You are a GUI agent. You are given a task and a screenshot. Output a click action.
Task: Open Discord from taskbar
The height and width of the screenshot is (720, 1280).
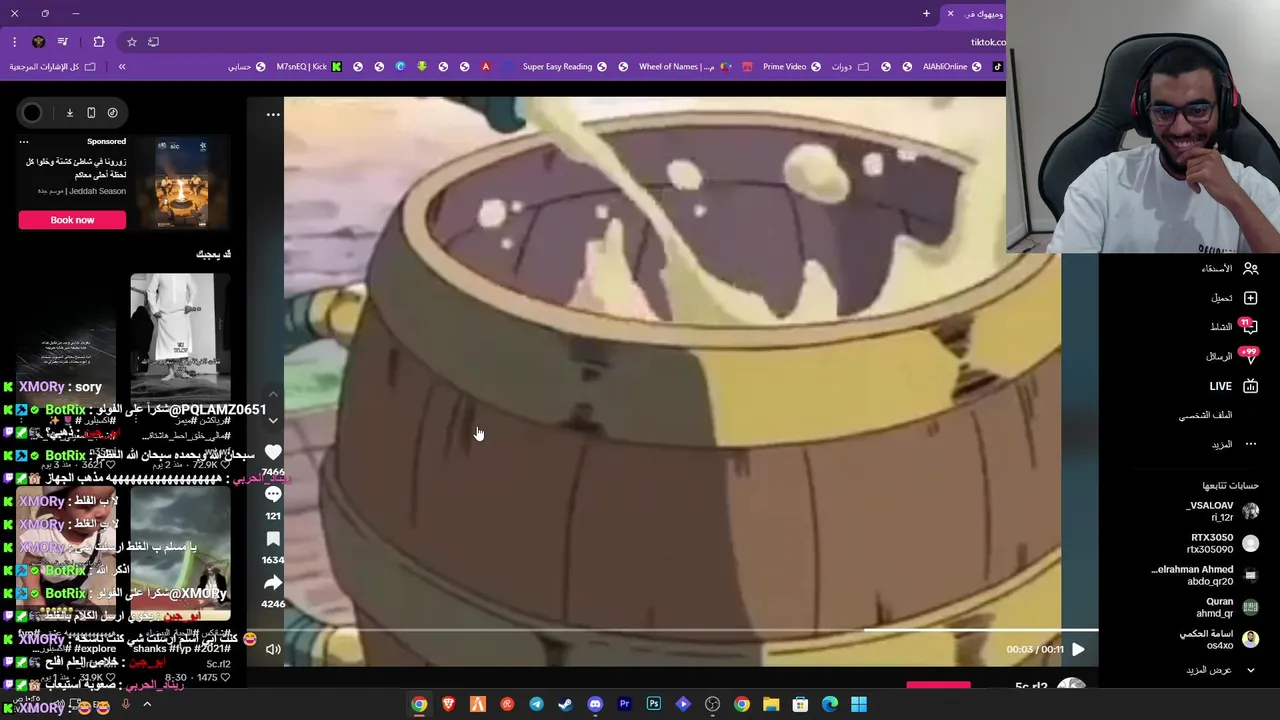point(595,704)
